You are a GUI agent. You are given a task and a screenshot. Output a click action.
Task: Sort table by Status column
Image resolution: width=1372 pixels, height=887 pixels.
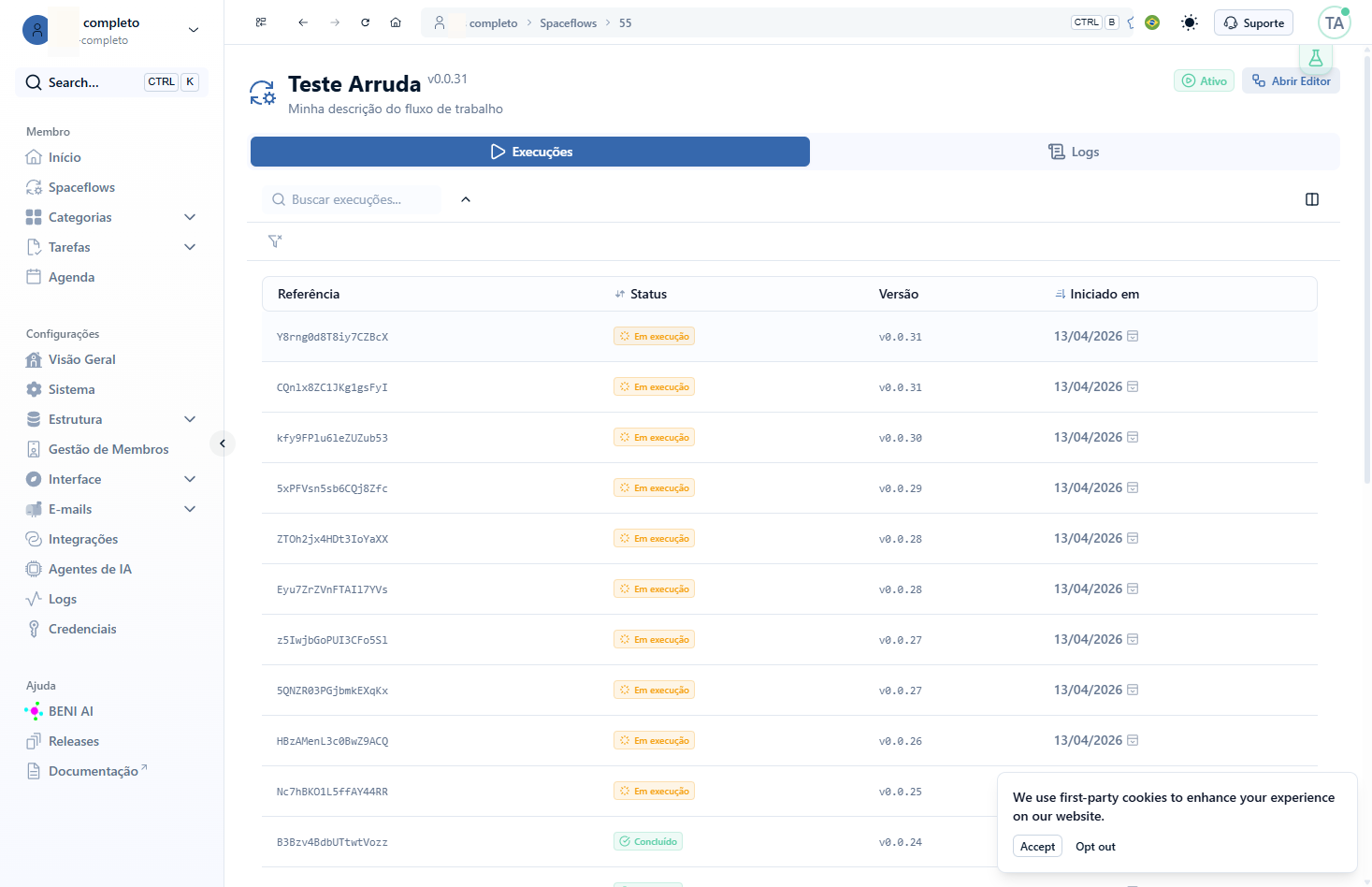(641, 294)
